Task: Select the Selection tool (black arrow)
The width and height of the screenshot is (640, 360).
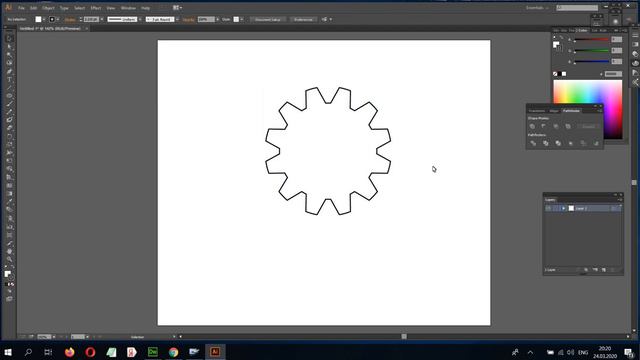Action: 9,38
